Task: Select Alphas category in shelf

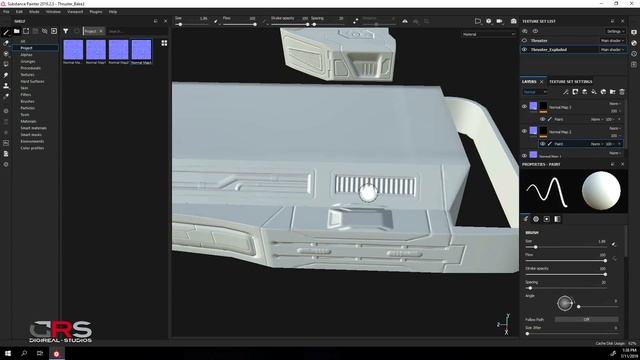Action: tap(27, 55)
